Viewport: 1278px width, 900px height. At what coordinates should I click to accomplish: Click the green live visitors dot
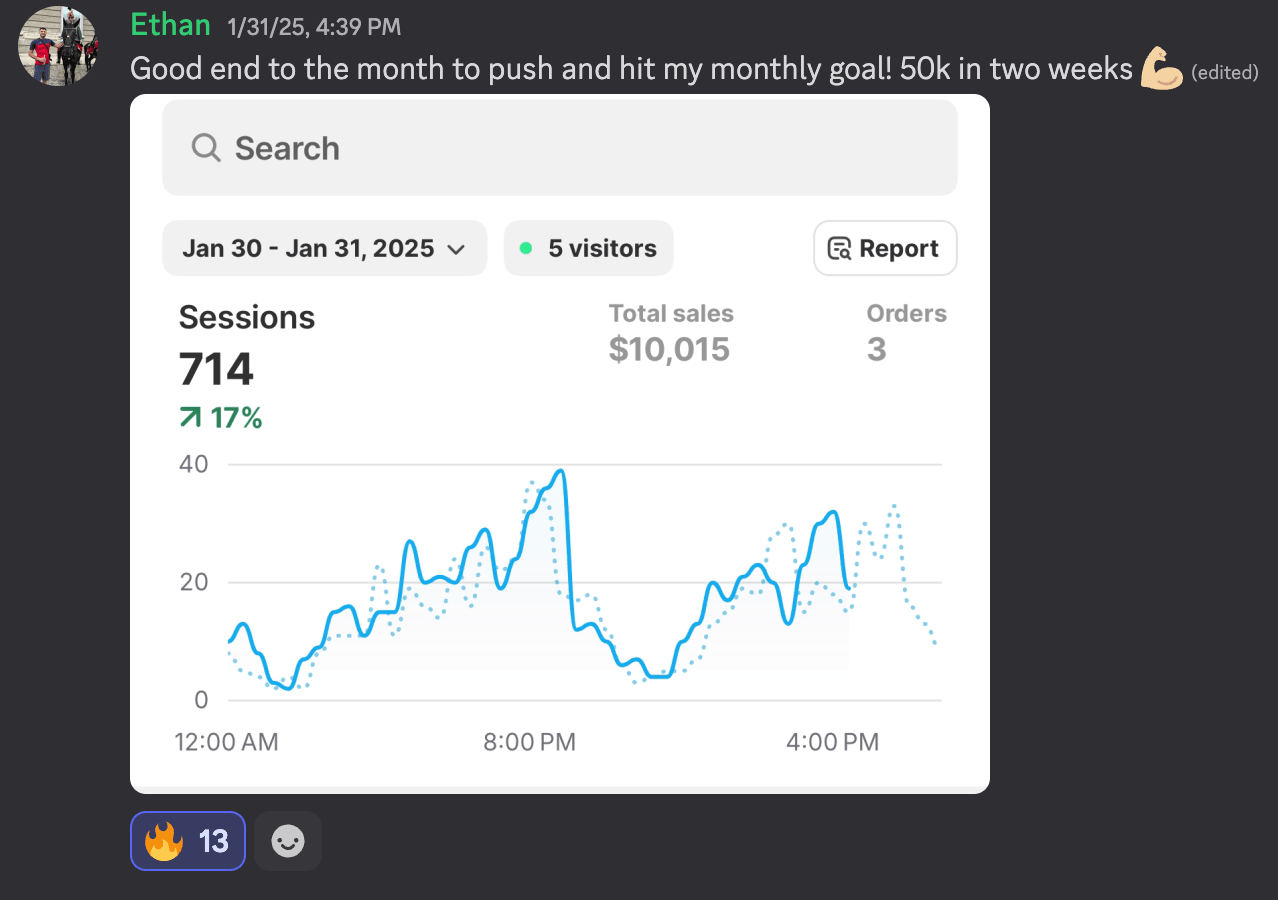(526, 248)
